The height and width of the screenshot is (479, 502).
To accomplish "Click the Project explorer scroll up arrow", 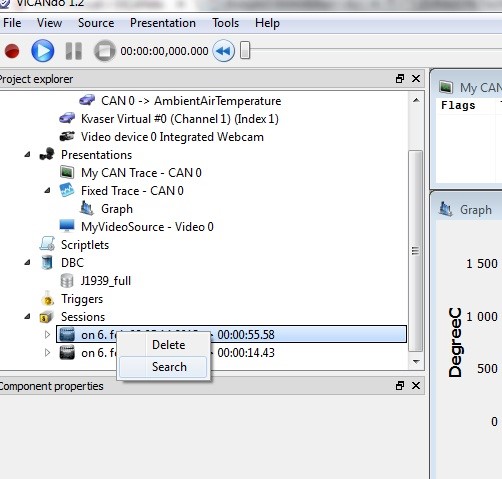I will tap(416, 100).
